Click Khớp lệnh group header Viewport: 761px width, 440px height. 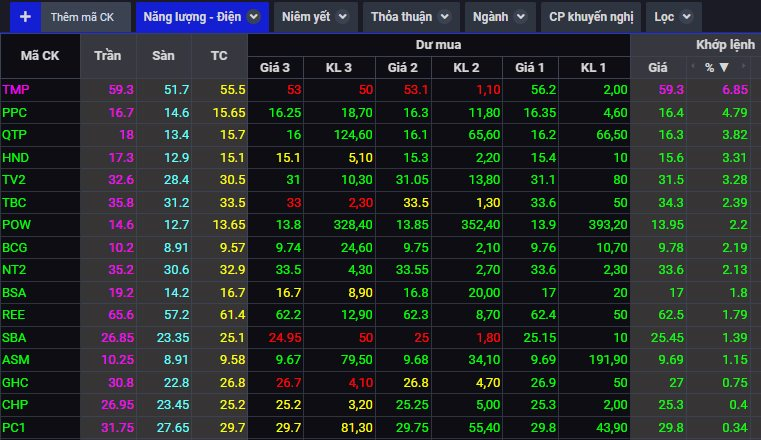pos(725,45)
